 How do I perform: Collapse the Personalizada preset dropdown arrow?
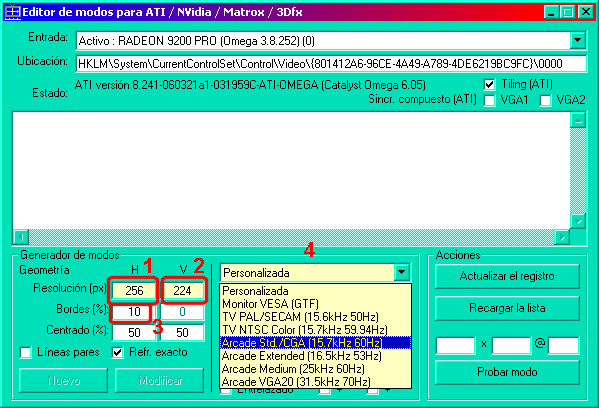tap(401, 273)
